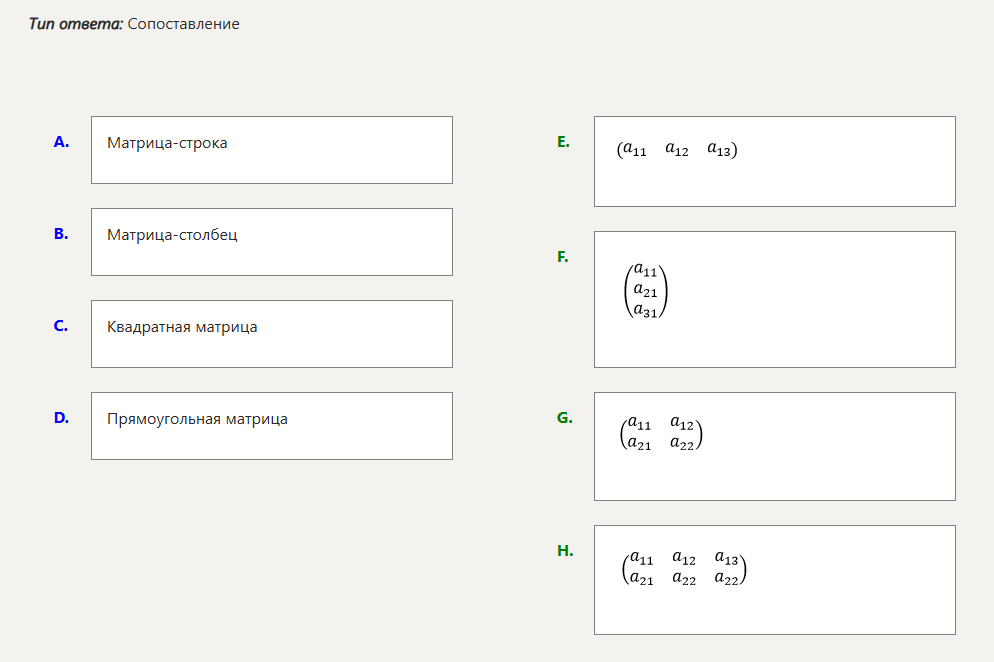Click the green letter label H
Screen dimensions: 994x662
565,550
